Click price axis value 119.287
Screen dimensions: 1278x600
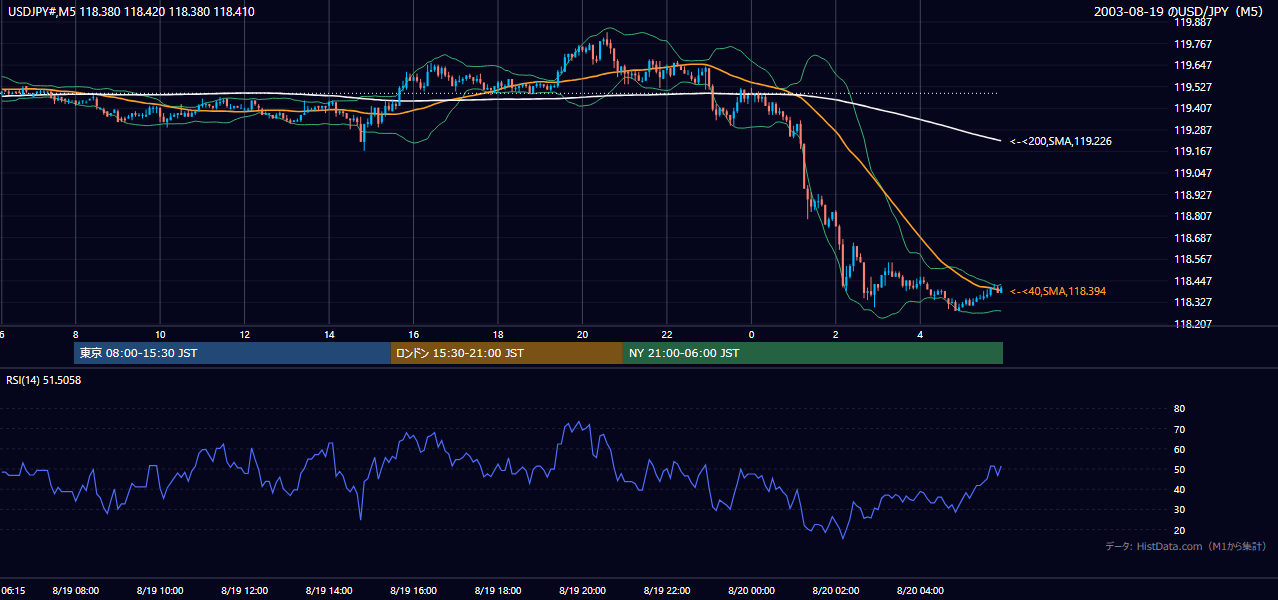tap(1193, 130)
